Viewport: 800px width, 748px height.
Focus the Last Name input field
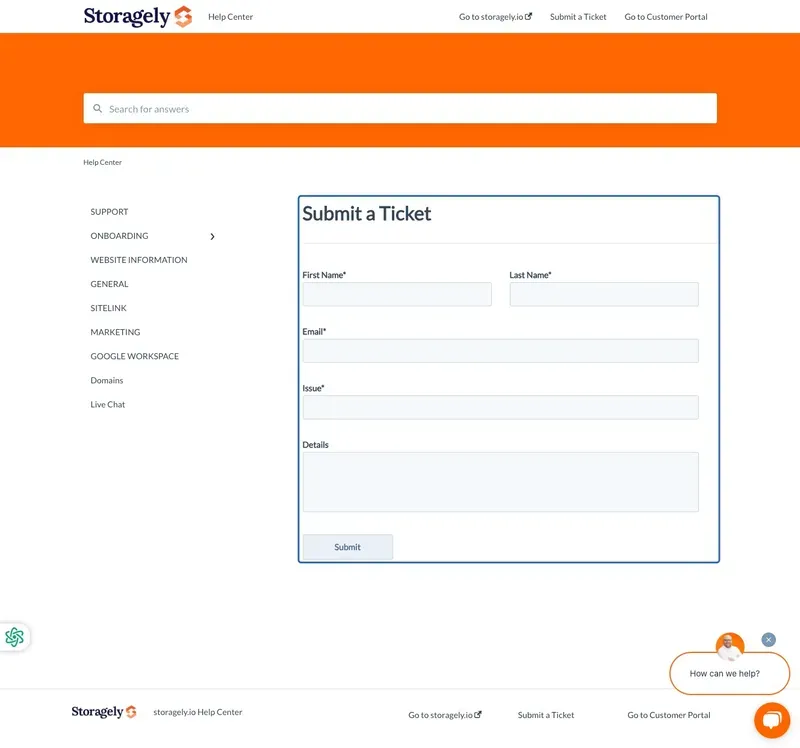coord(604,294)
